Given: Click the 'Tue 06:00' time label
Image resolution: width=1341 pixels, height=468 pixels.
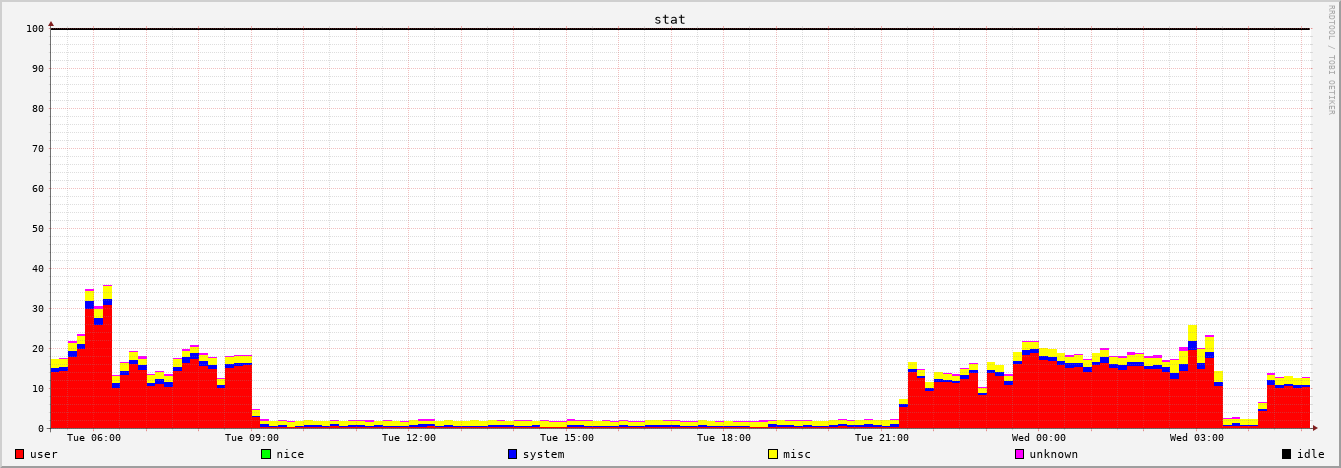Looking at the screenshot, I should coord(94,438).
